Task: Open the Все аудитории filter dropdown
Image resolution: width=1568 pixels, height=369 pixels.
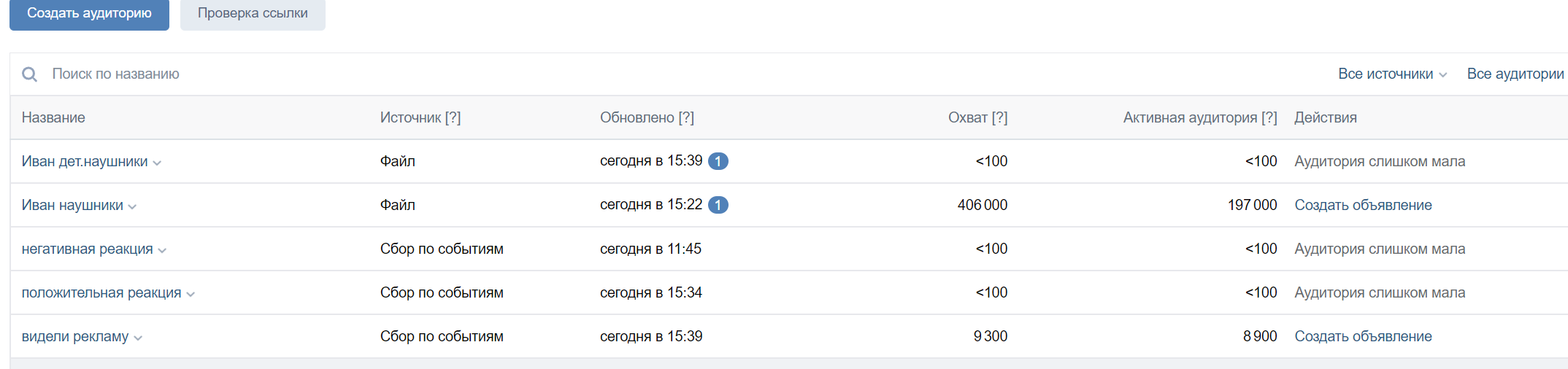Action: [x=1517, y=74]
